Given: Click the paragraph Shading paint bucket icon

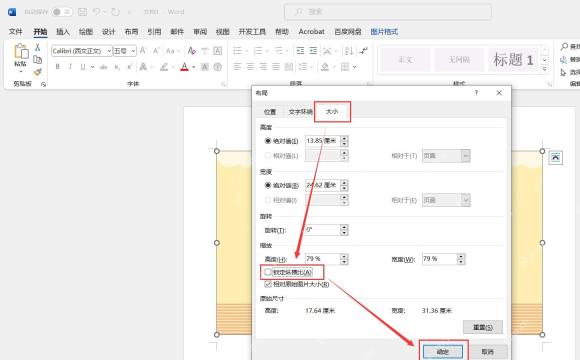Looking at the screenshot, I should 325,67.
